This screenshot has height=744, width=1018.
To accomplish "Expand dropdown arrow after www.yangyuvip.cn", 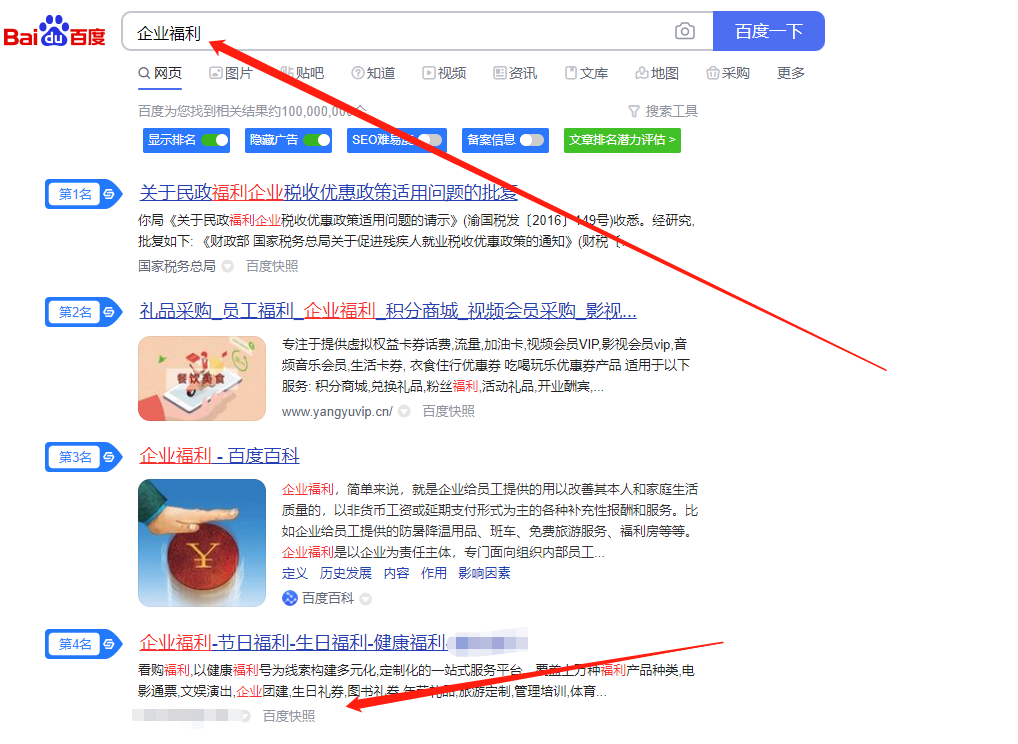I will click(x=404, y=411).
